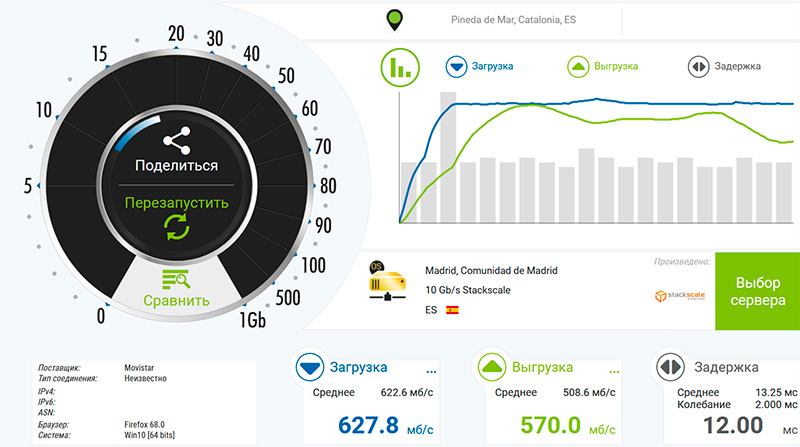Click the blue download icon in results panel
Image resolution: width=800 pixels, height=447 pixels.
(312, 367)
